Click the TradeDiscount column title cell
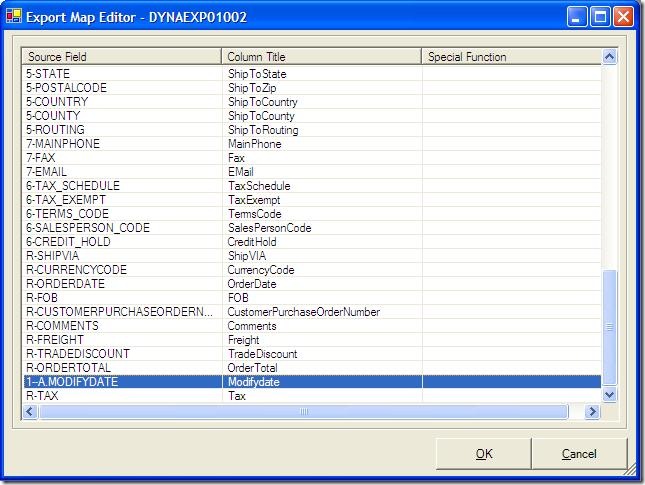This screenshot has width=645, height=485. [x=322, y=353]
